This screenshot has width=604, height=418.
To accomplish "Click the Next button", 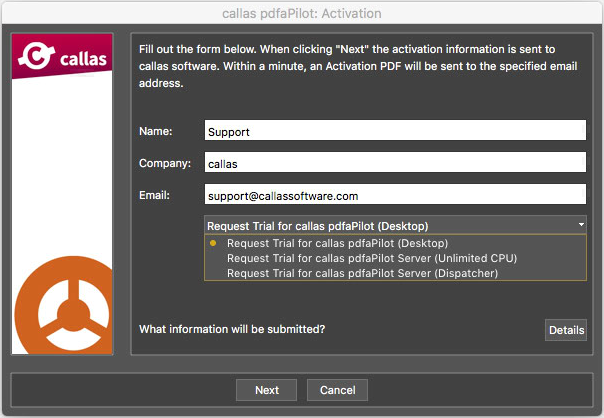I will [x=266, y=390].
